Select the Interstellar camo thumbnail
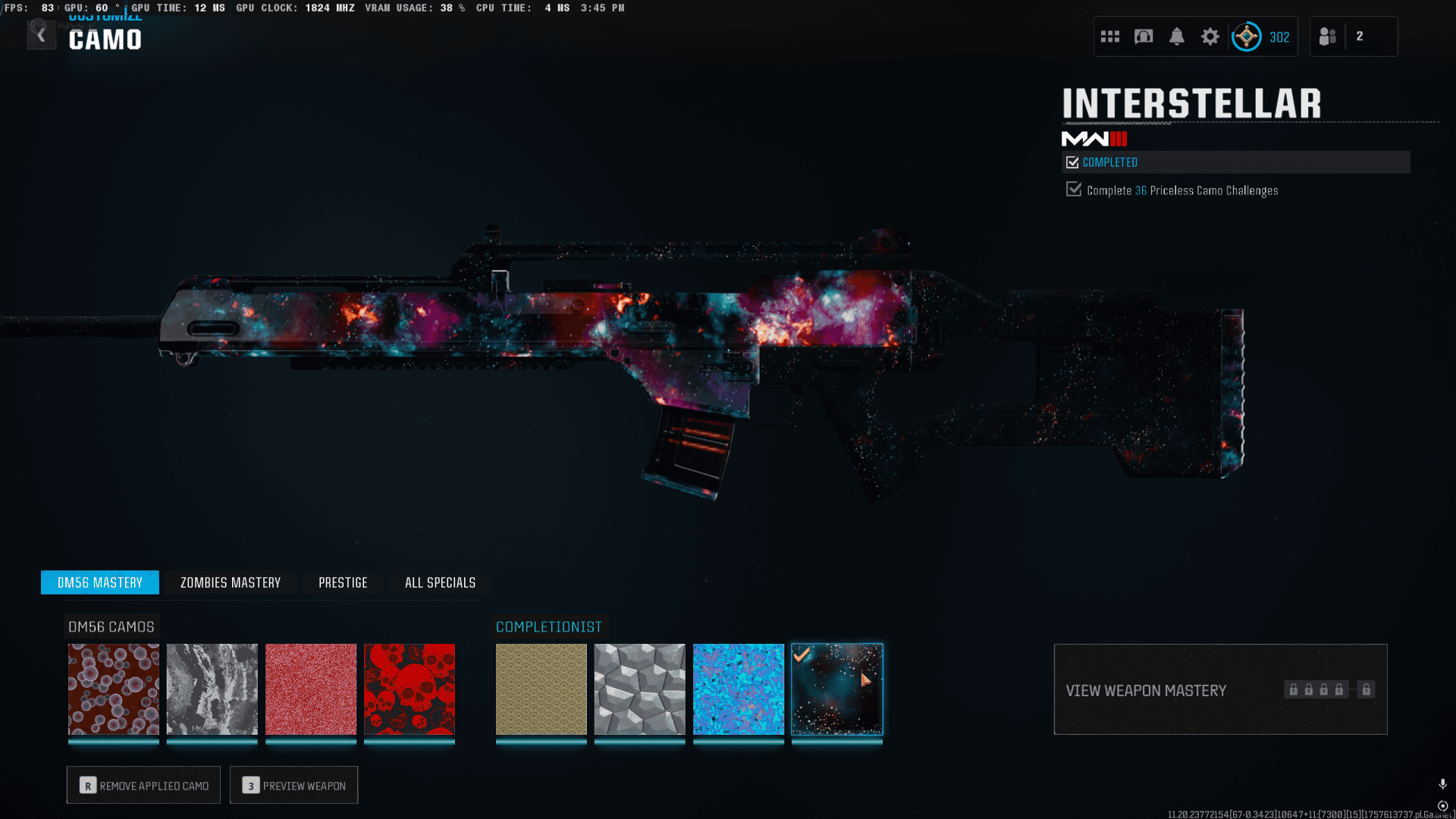This screenshot has width=1456, height=819. pos(836,689)
